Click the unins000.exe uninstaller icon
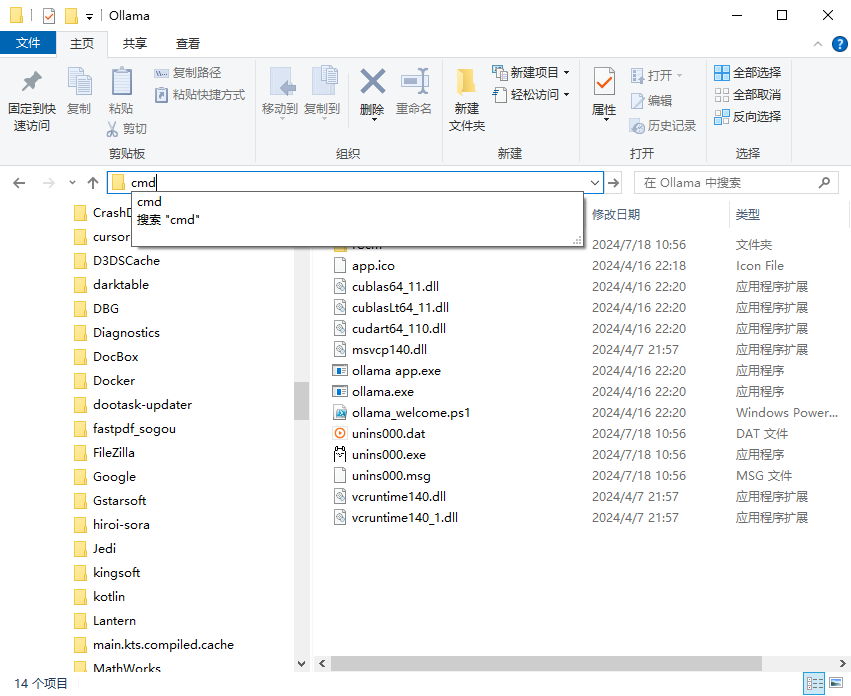This screenshot has height=696, width=851. click(340, 454)
